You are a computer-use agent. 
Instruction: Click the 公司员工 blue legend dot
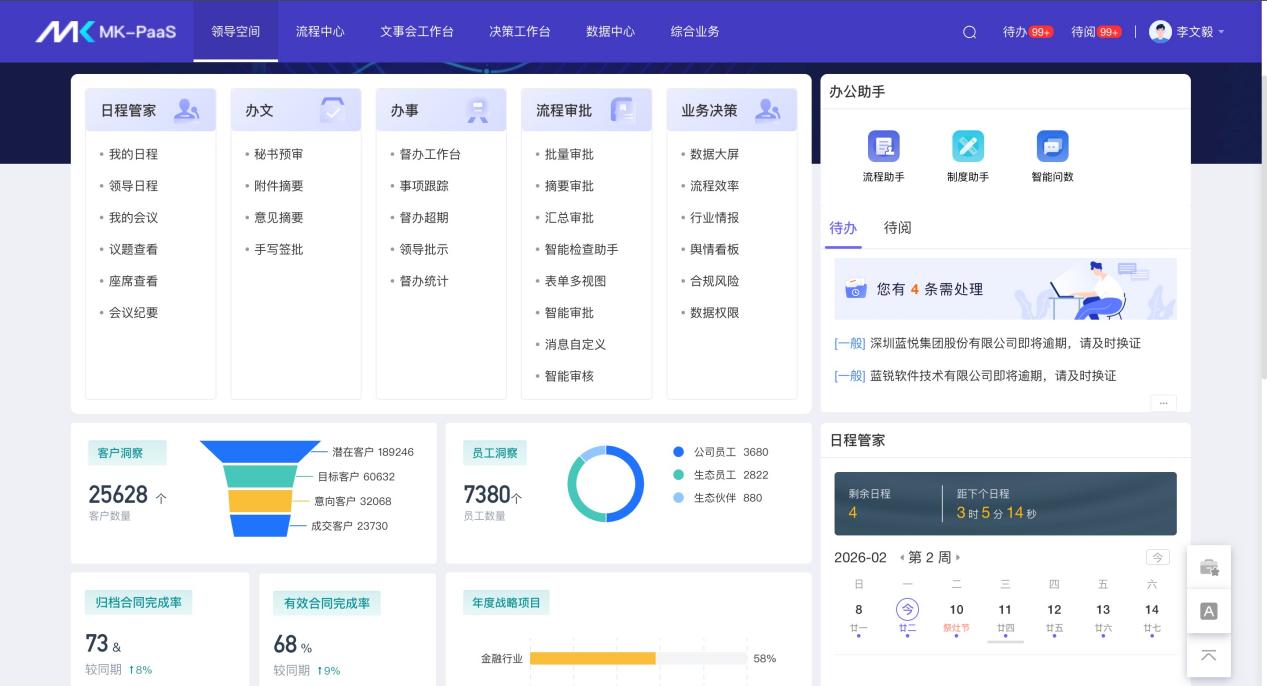(x=679, y=452)
